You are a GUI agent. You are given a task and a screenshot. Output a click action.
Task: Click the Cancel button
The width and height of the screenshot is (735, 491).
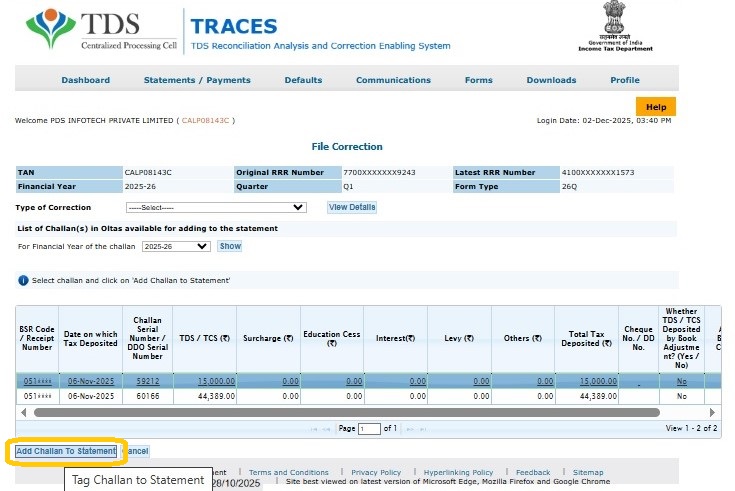pyautogui.click(x=136, y=451)
